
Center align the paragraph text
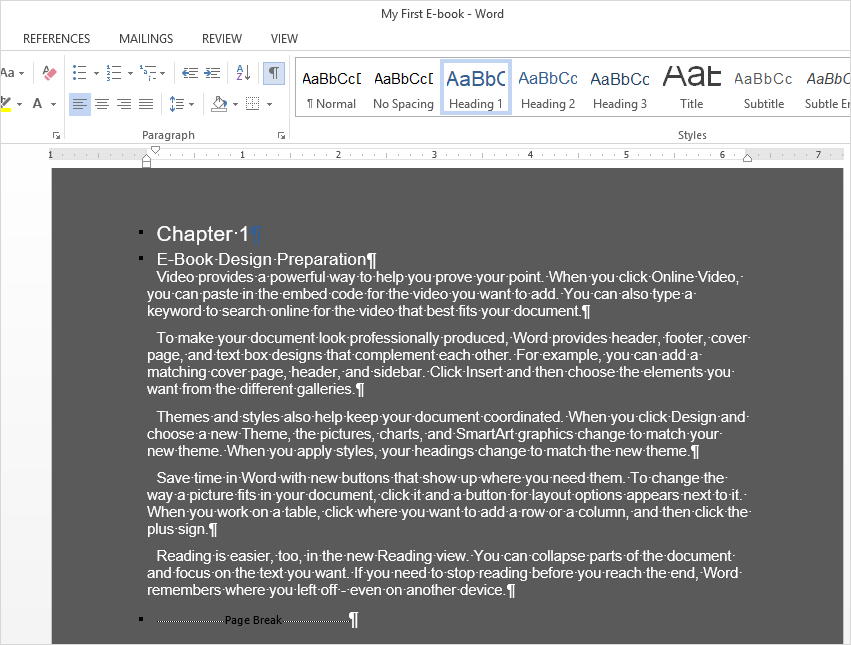coord(102,104)
